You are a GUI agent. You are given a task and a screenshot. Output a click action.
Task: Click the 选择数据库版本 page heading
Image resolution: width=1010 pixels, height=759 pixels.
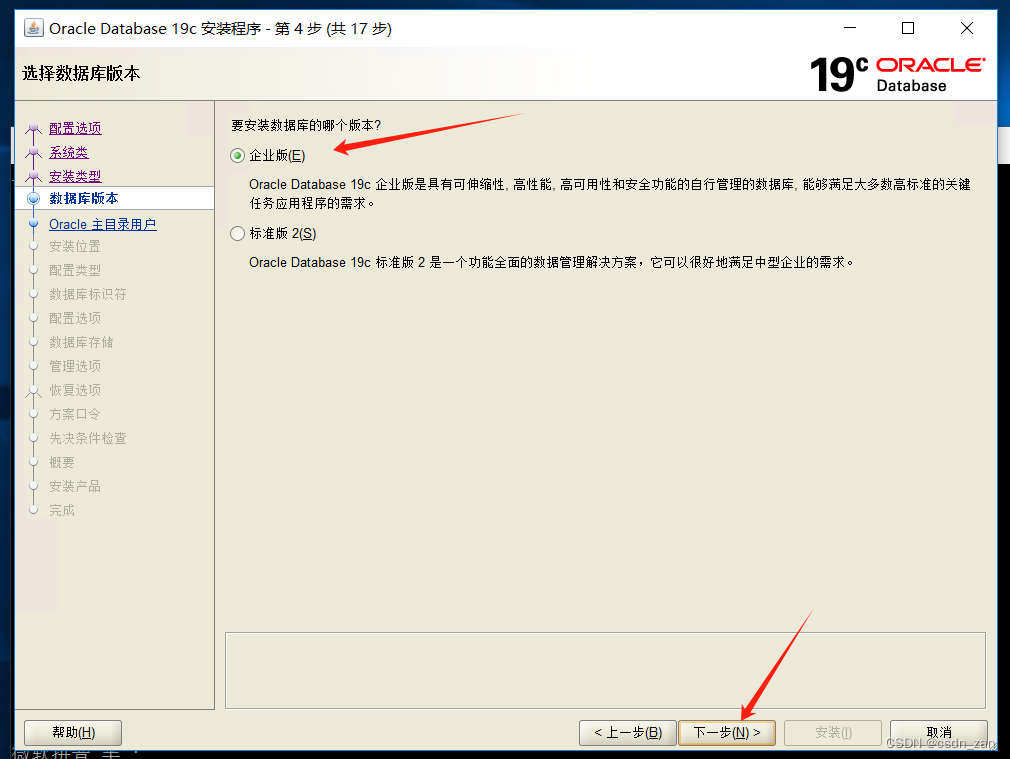[81, 73]
